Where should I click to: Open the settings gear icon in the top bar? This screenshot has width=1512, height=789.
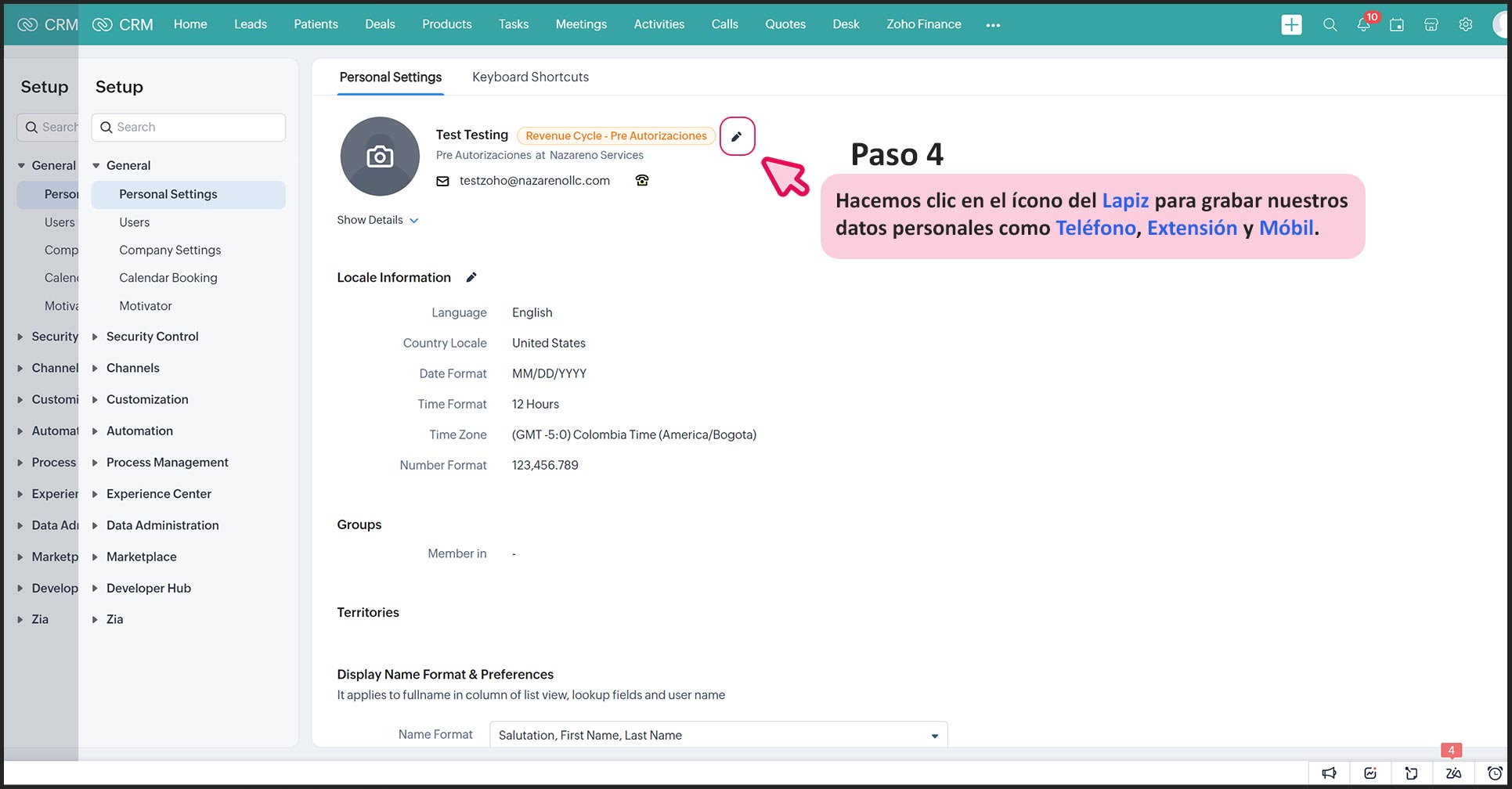tap(1465, 25)
